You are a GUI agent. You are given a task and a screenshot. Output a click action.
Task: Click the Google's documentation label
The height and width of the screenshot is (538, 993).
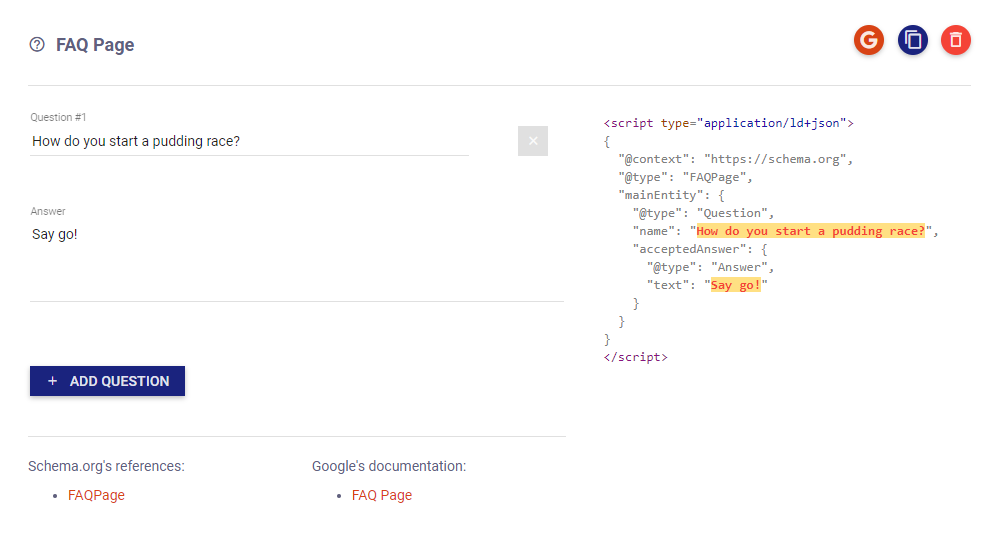pyautogui.click(x=389, y=466)
